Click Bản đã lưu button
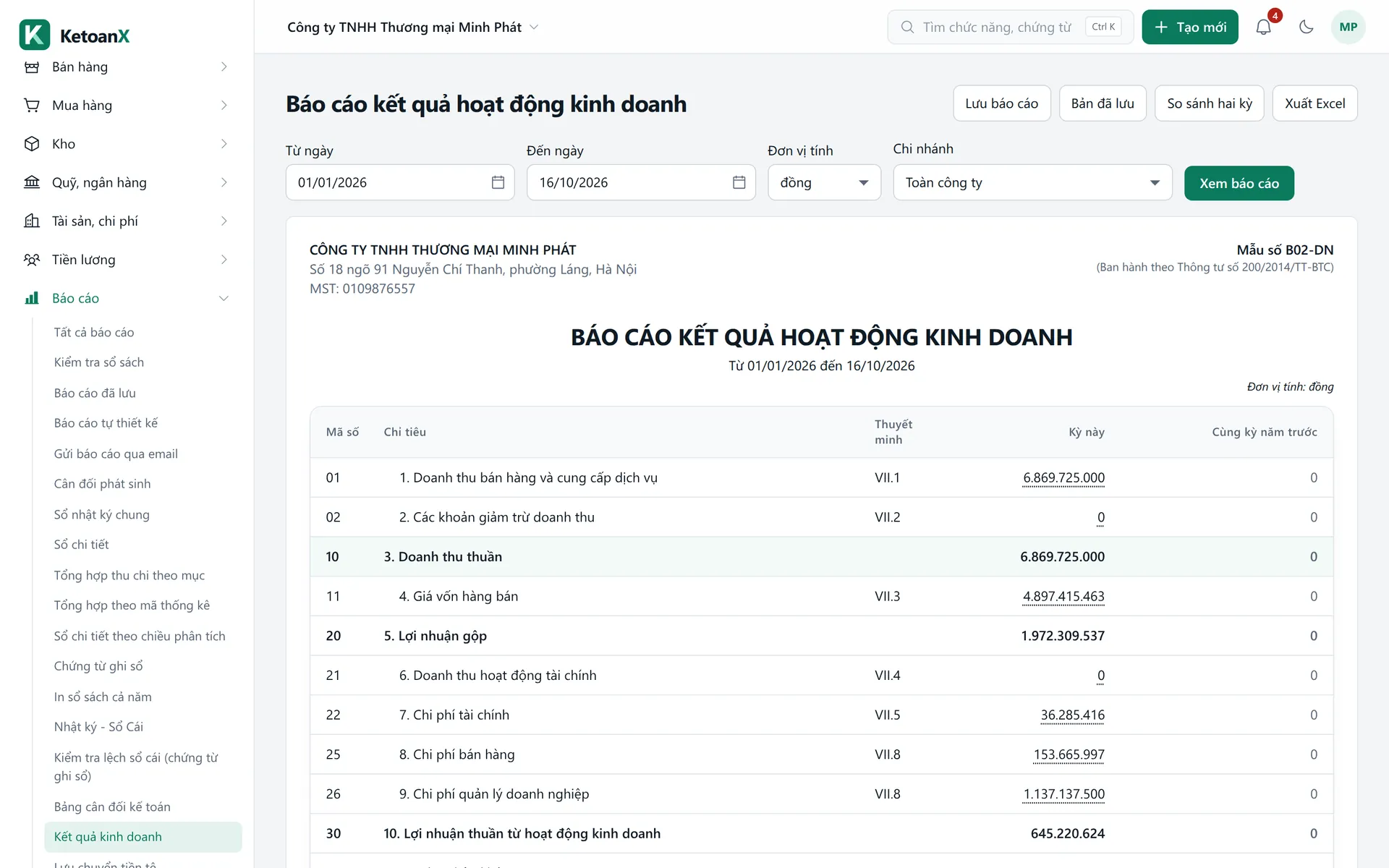 point(1103,103)
